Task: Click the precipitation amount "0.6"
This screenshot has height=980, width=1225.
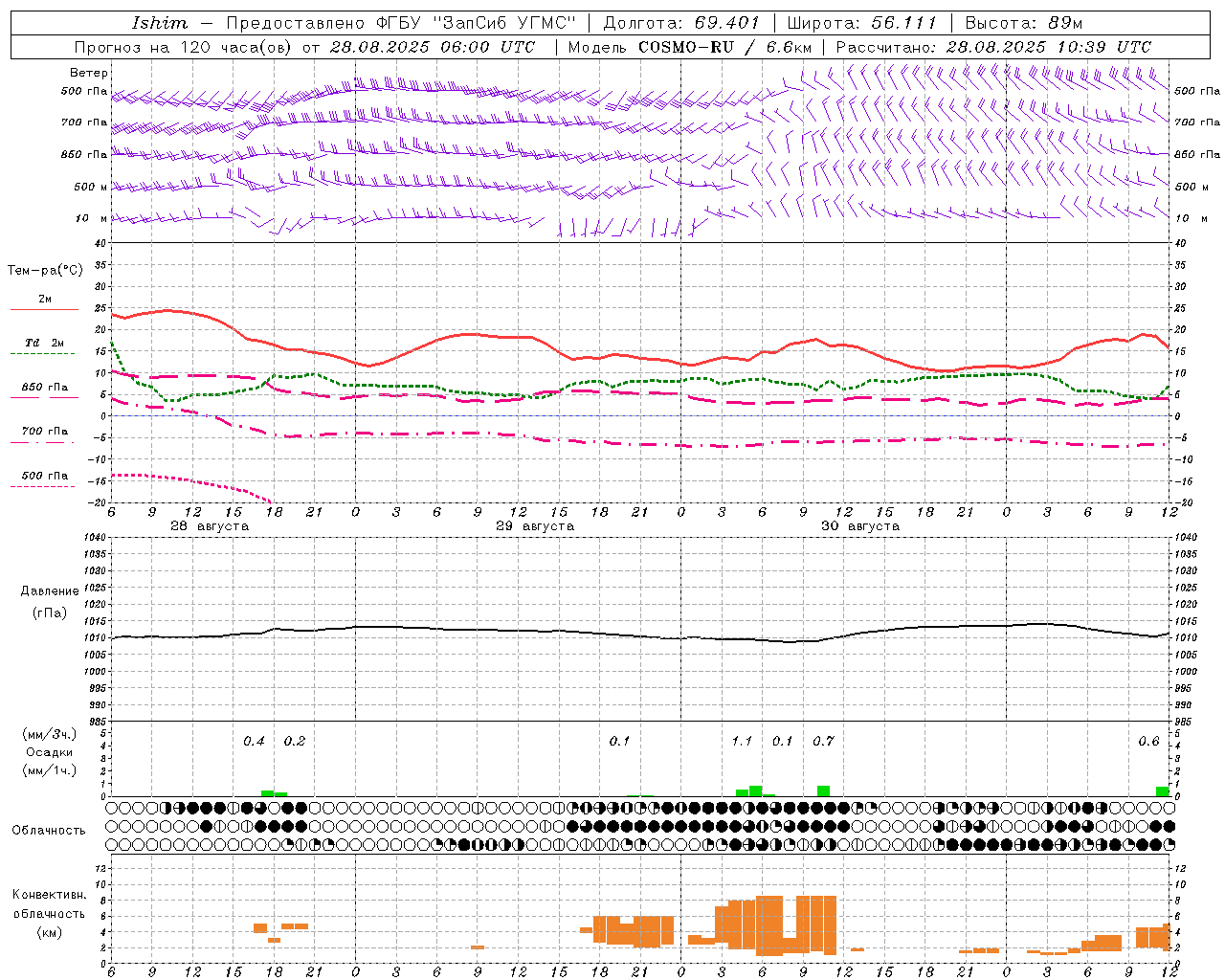Action: (1148, 742)
